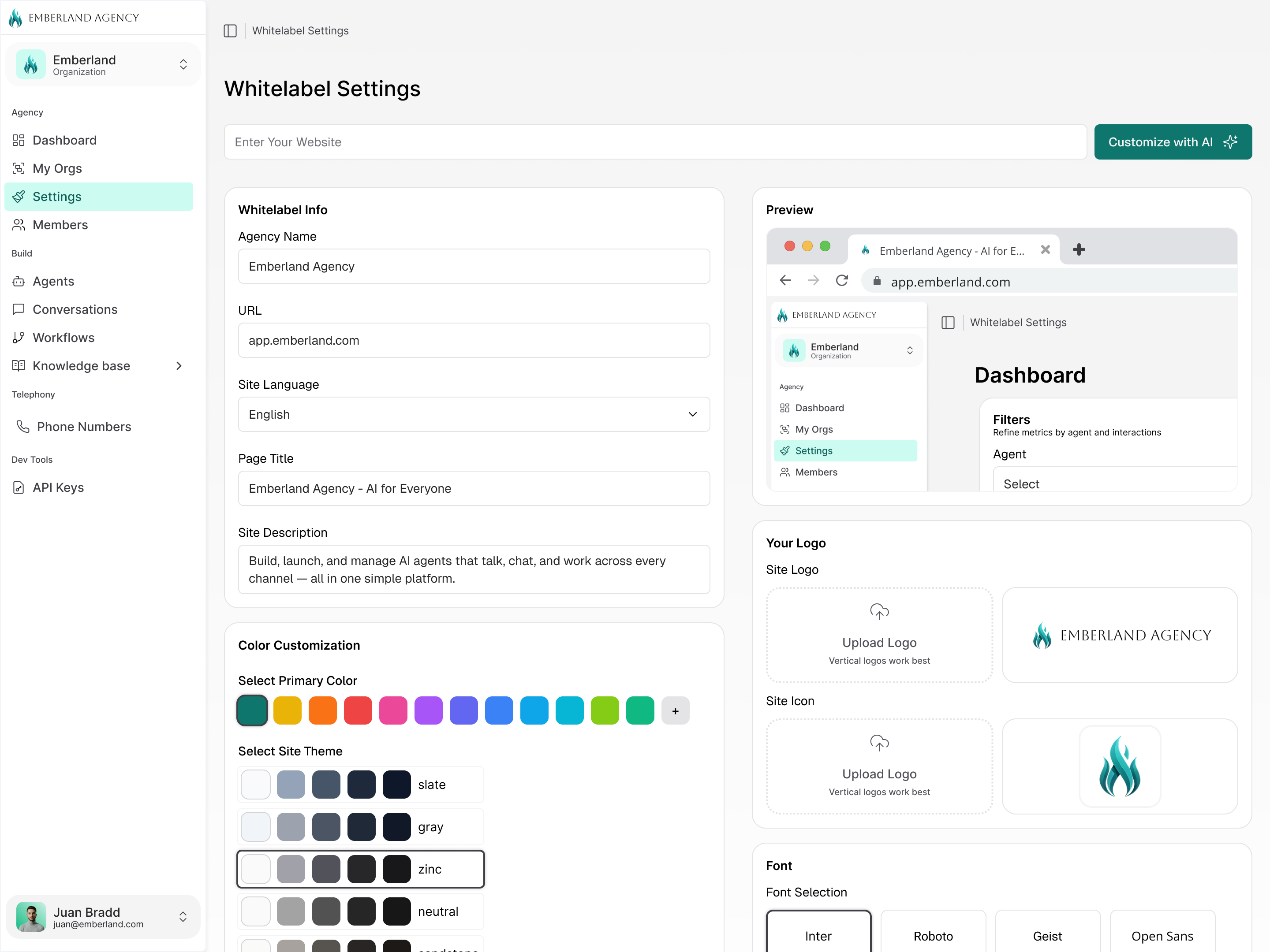This screenshot has height=952, width=1270.
Task: Click the Dashboard icon in the sidebar
Action: tap(19, 140)
